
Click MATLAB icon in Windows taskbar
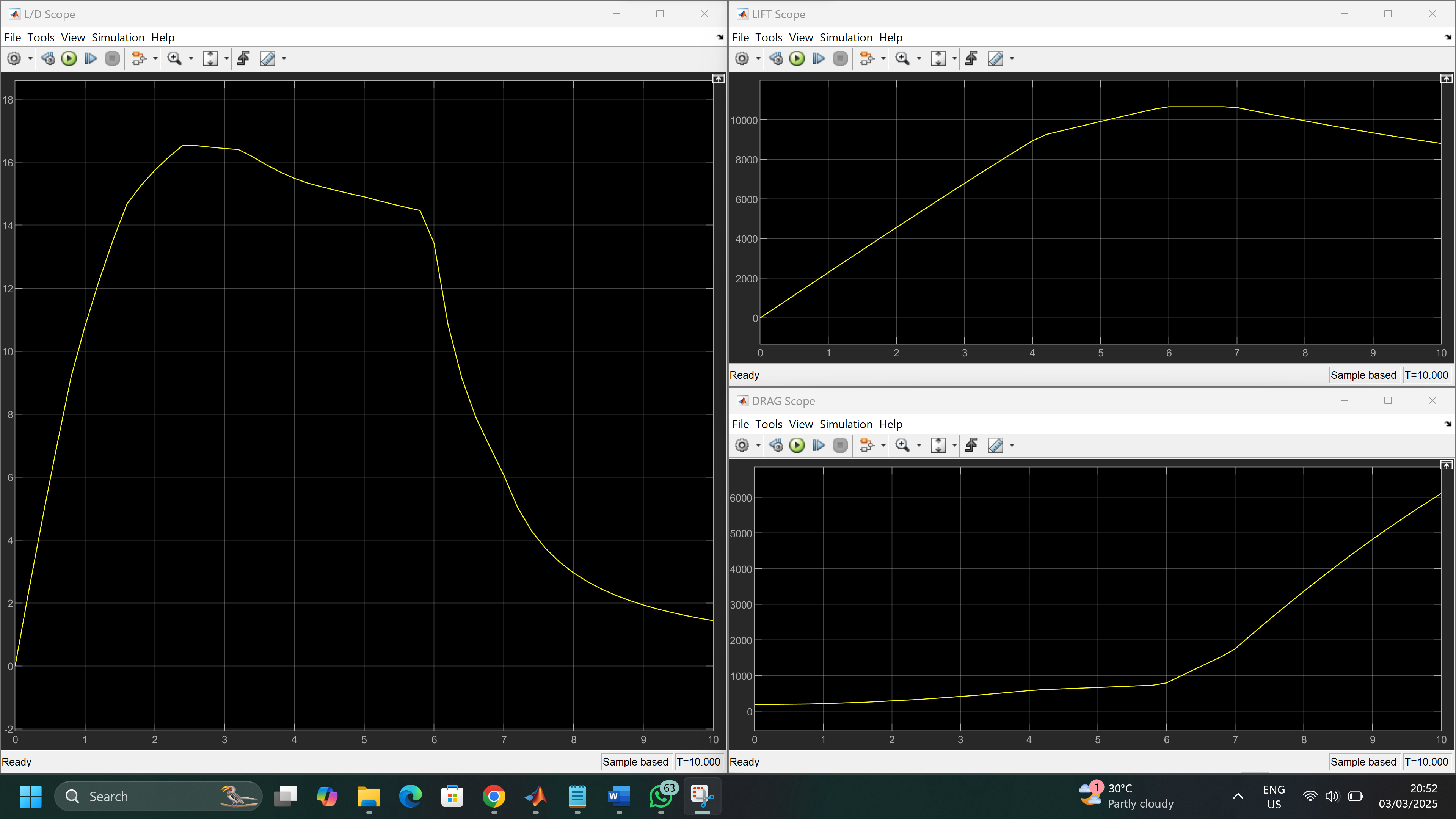535,796
